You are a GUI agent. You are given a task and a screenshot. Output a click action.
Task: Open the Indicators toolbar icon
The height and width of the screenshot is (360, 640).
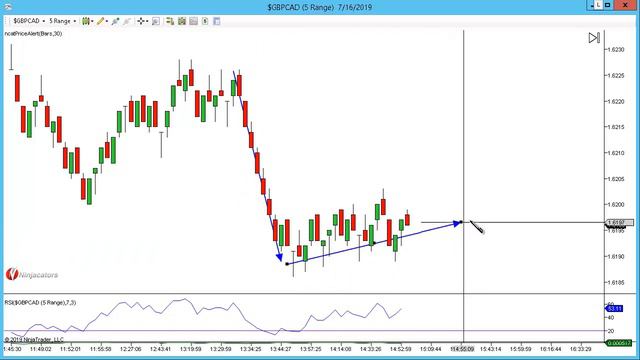click(x=193, y=21)
